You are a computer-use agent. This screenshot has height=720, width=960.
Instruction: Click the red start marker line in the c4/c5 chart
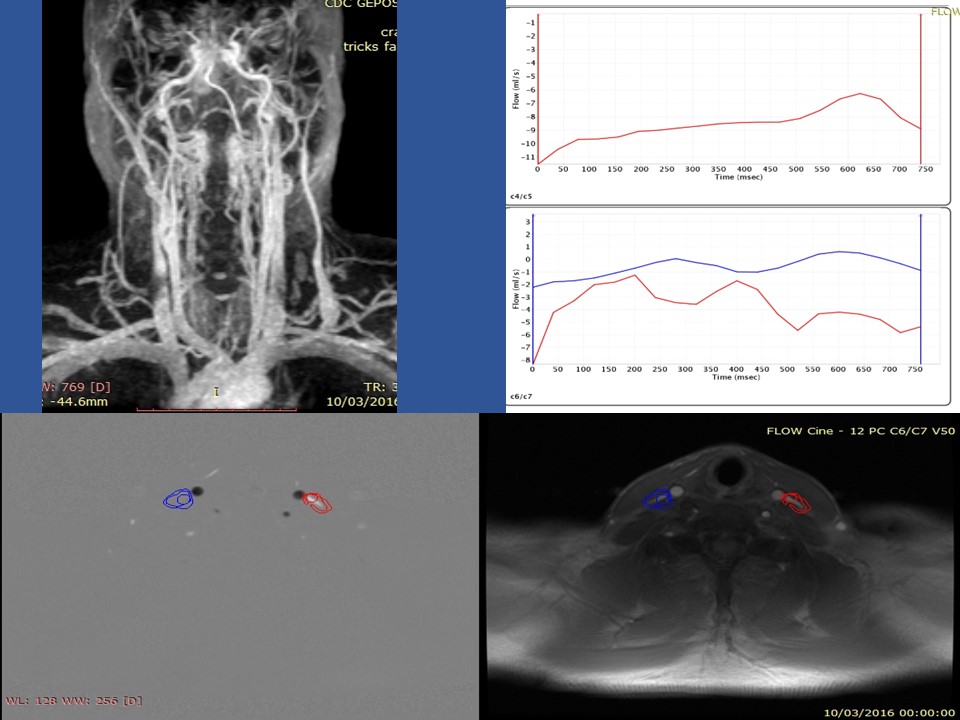click(x=538, y=89)
